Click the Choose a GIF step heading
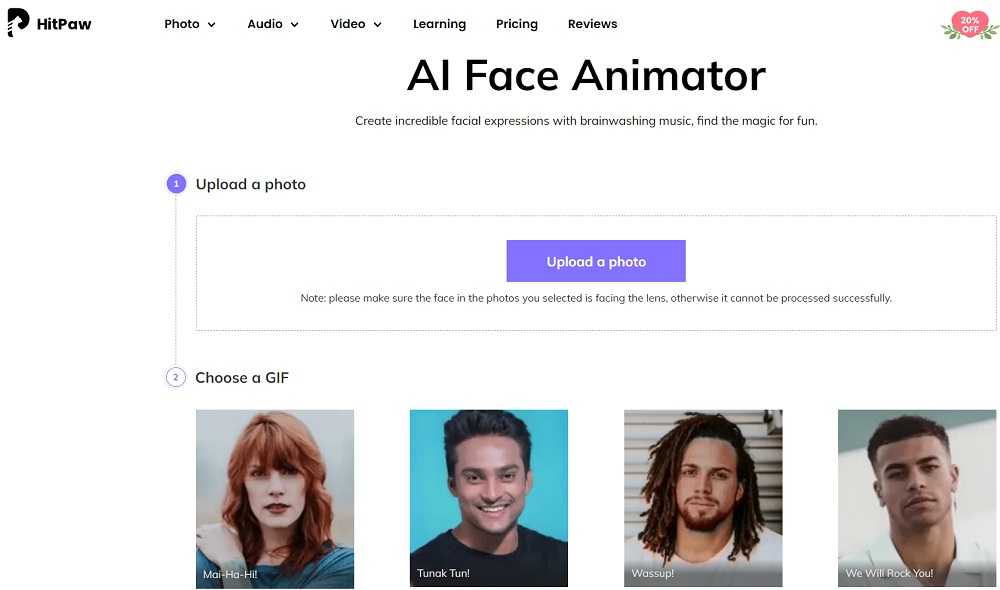 coord(242,377)
